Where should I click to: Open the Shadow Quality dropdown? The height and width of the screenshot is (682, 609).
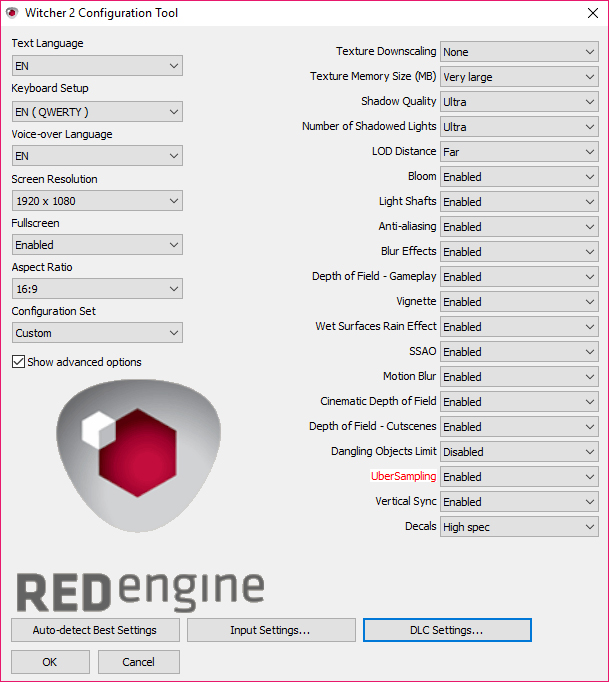click(519, 102)
